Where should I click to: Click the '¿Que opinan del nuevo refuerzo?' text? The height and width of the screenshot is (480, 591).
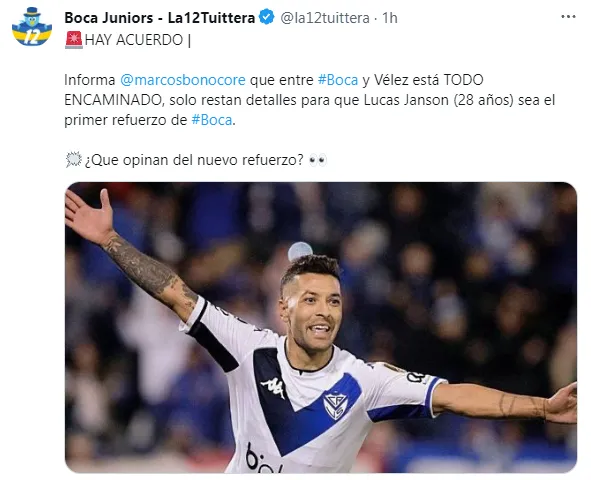coord(194,160)
